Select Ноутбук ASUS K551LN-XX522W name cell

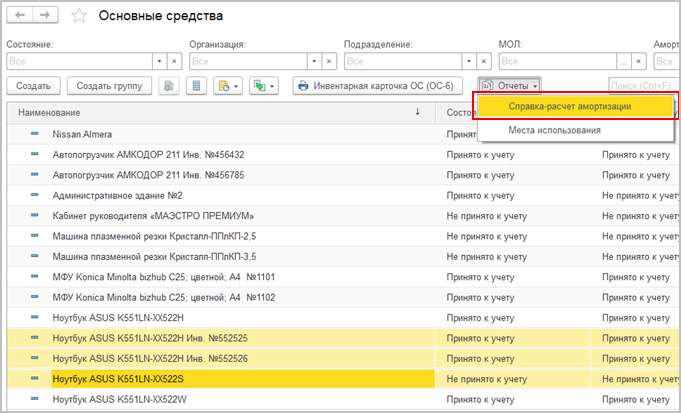pyautogui.click(x=243, y=399)
